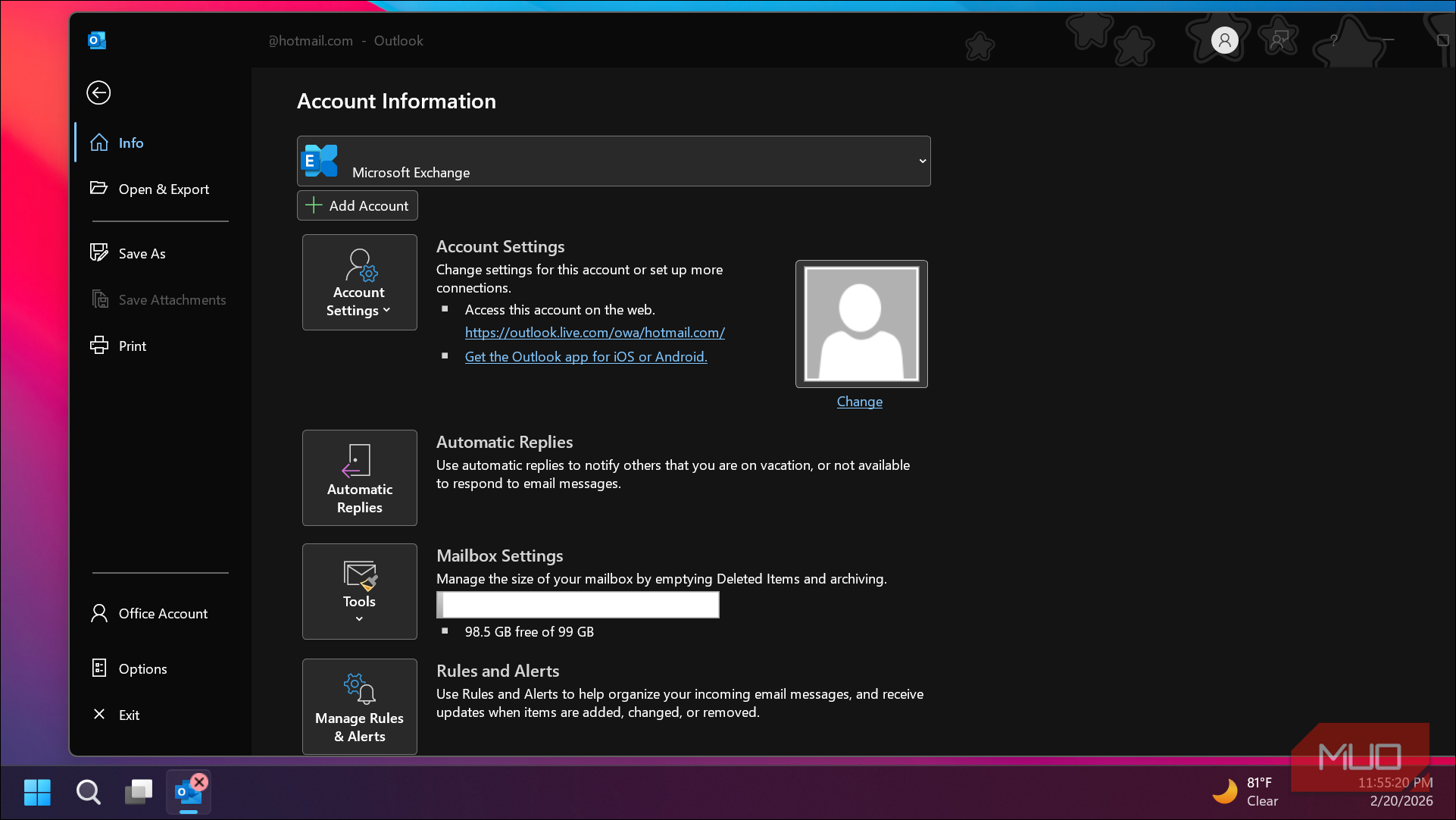Click the account profile icon in title bar
Image resolution: width=1456 pixels, height=820 pixels.
1224,39
